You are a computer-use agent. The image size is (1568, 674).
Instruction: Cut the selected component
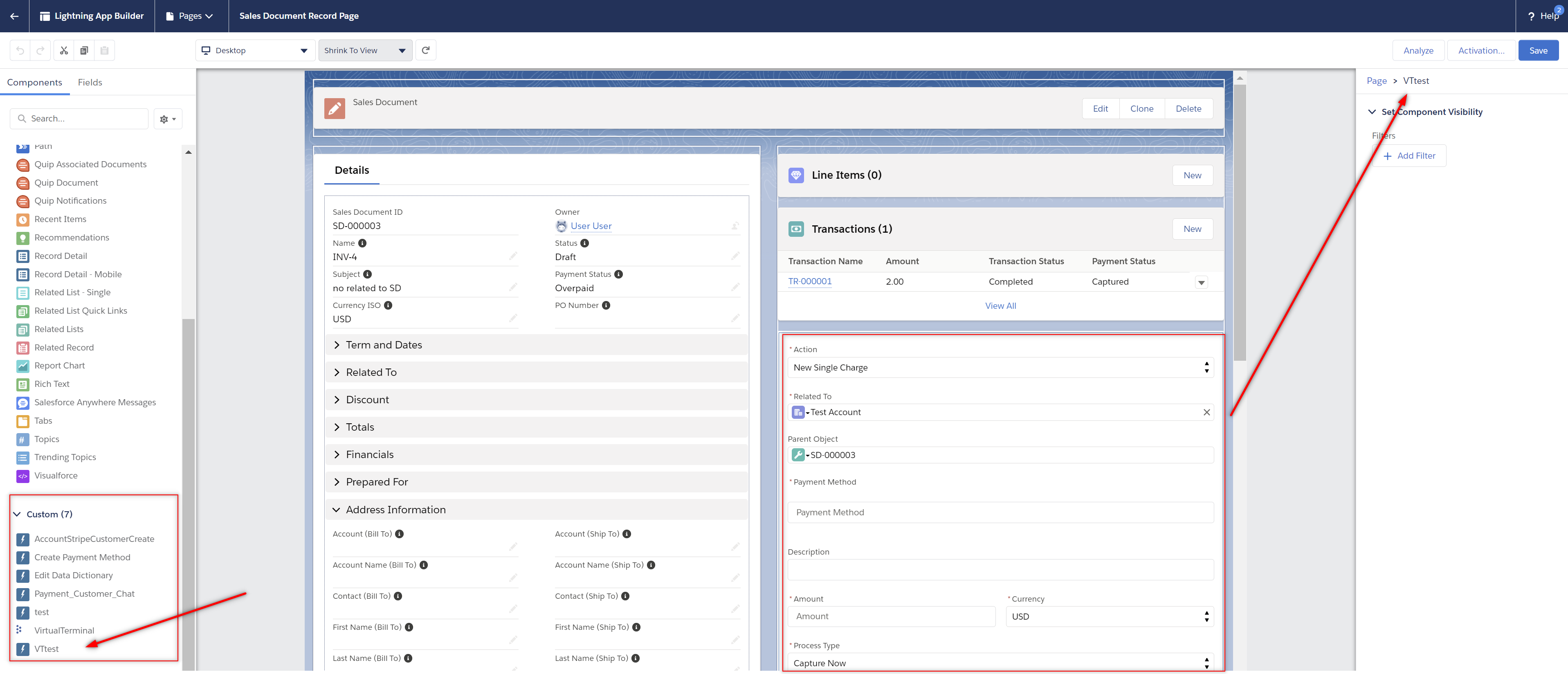point(64,51)
